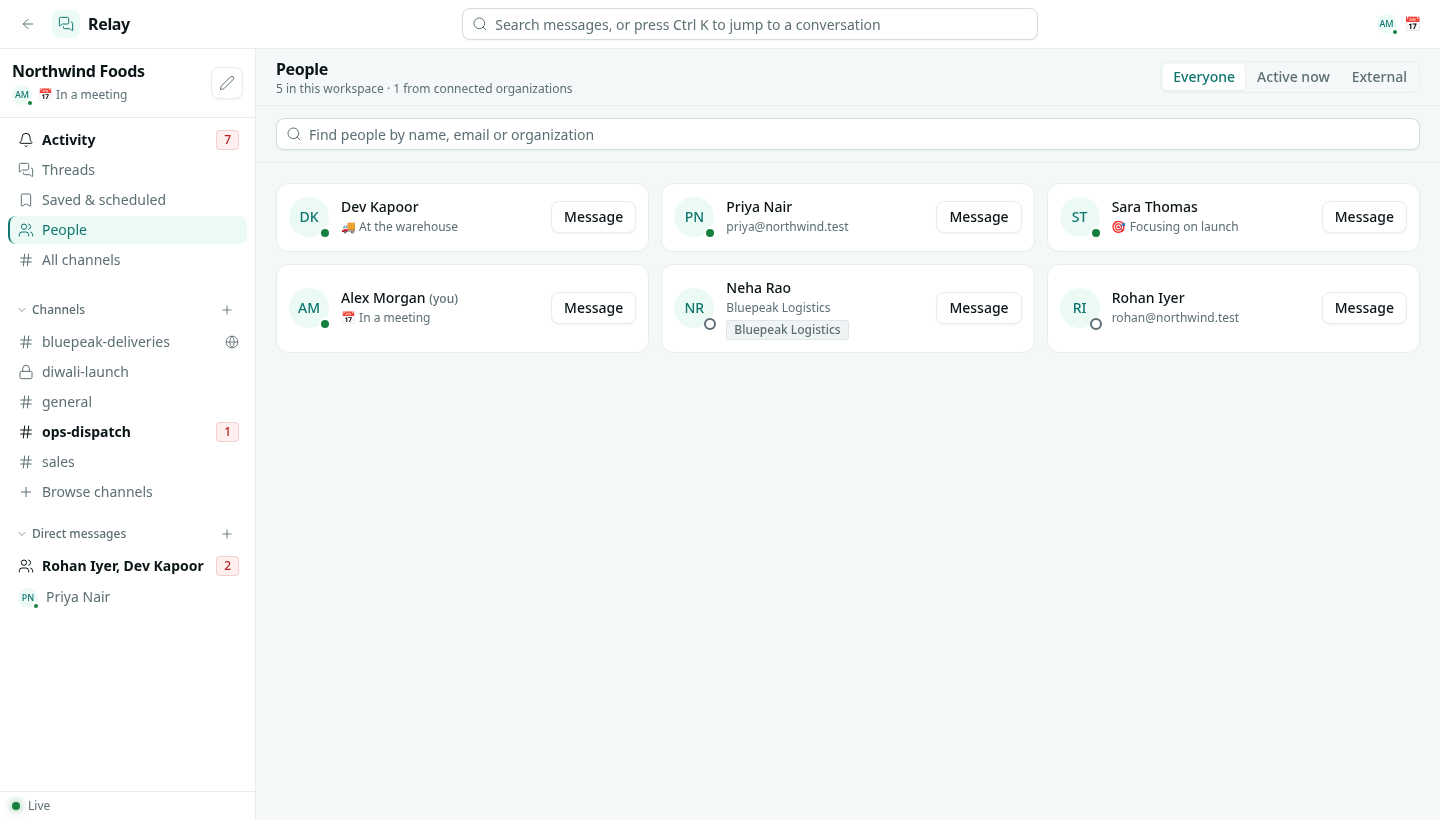The width and height of the screenshot is (1440, 820).
Task: Message Rohan Iyer
Action: (1364, 308)
